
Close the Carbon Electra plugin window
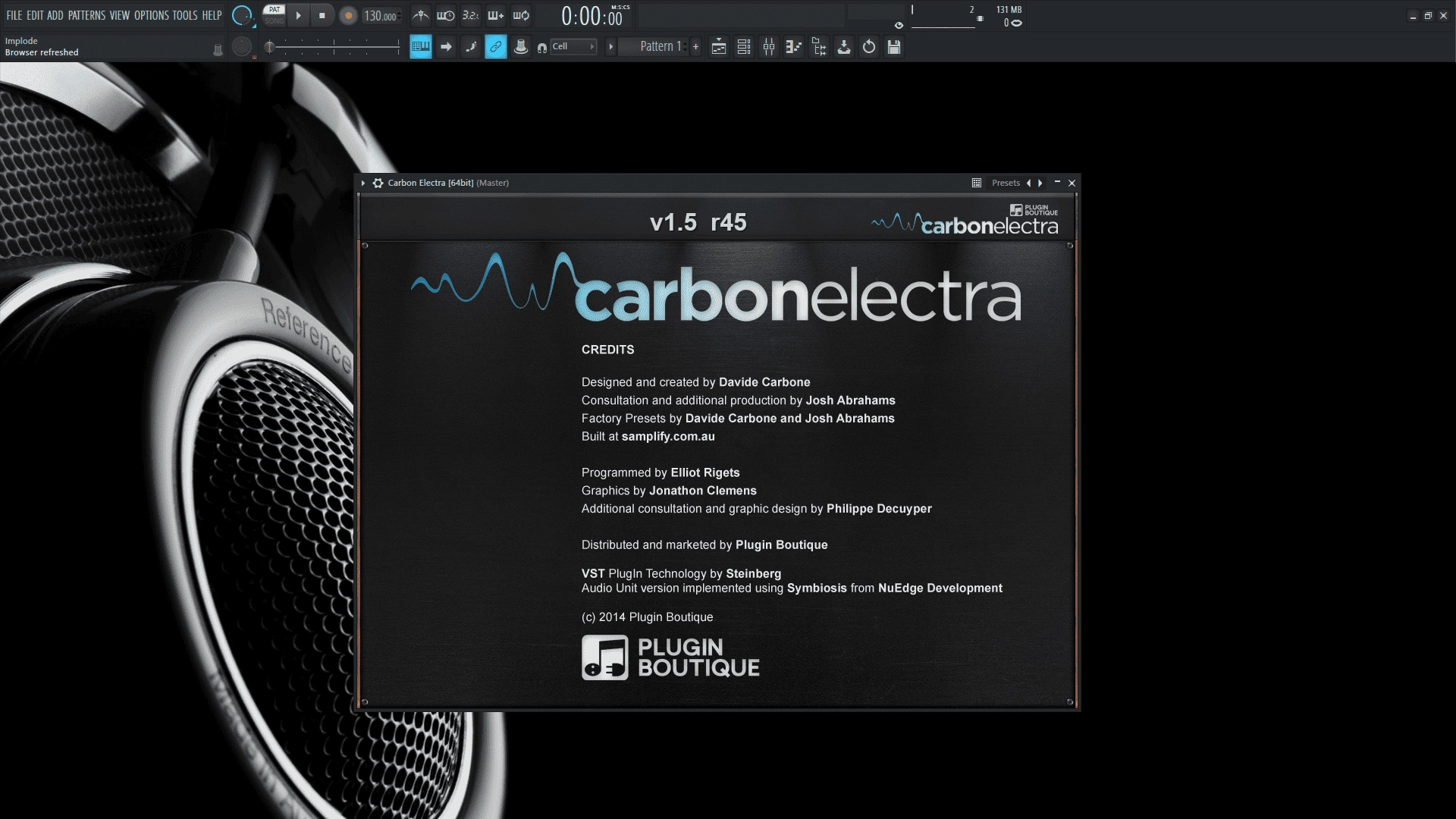pyautogui.click(x=1072, y=183)
